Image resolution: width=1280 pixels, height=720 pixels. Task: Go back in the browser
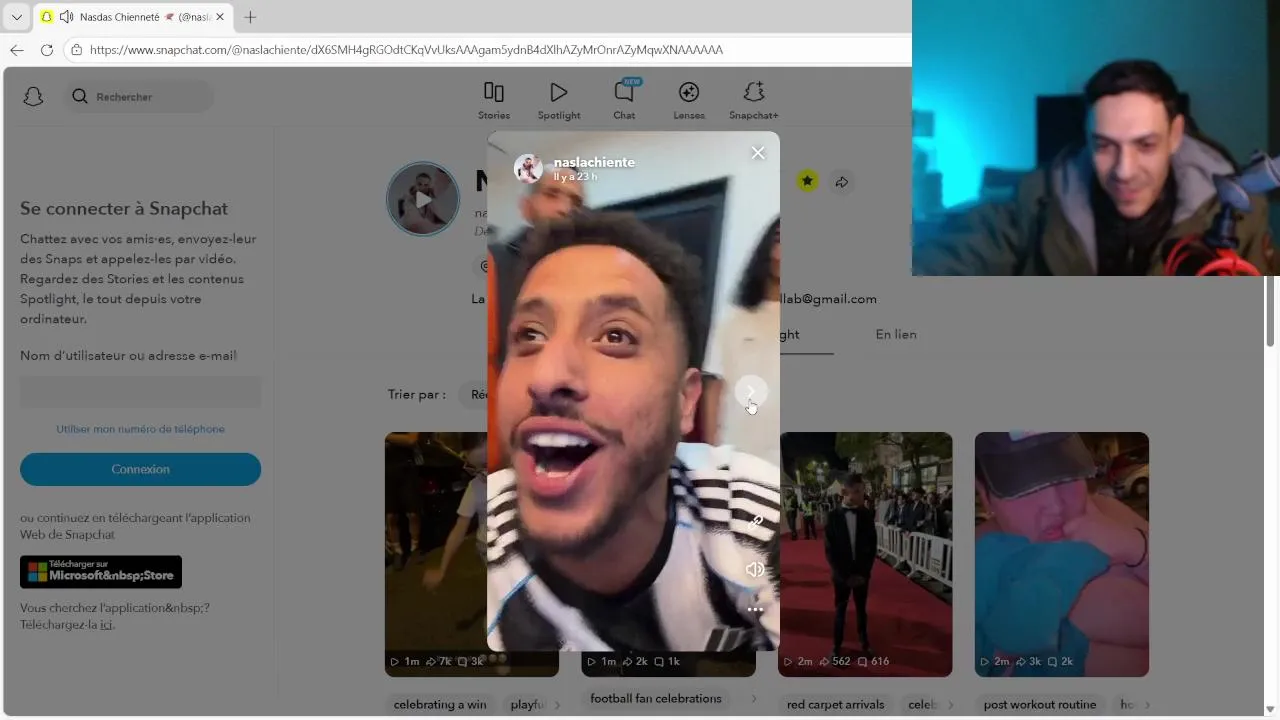coord(16,50)
